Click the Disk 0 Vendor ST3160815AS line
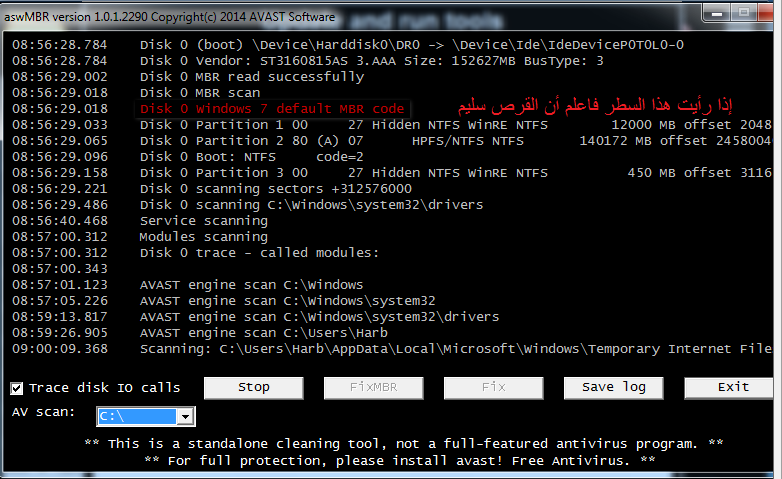Viewport: 782px width, 479px height. (x=370, y=61)
